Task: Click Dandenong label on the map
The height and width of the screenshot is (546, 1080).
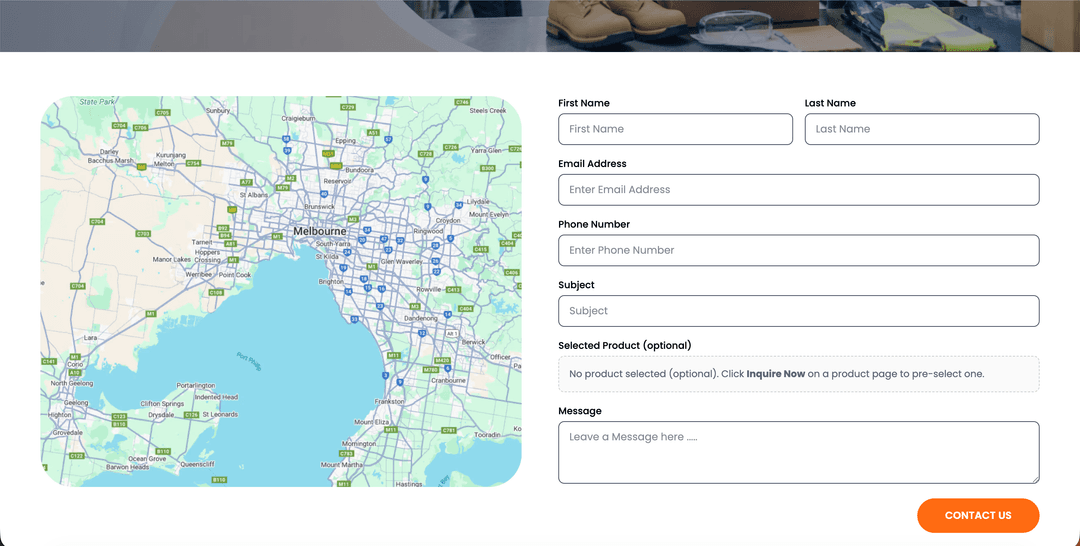Action: [420, 319]
